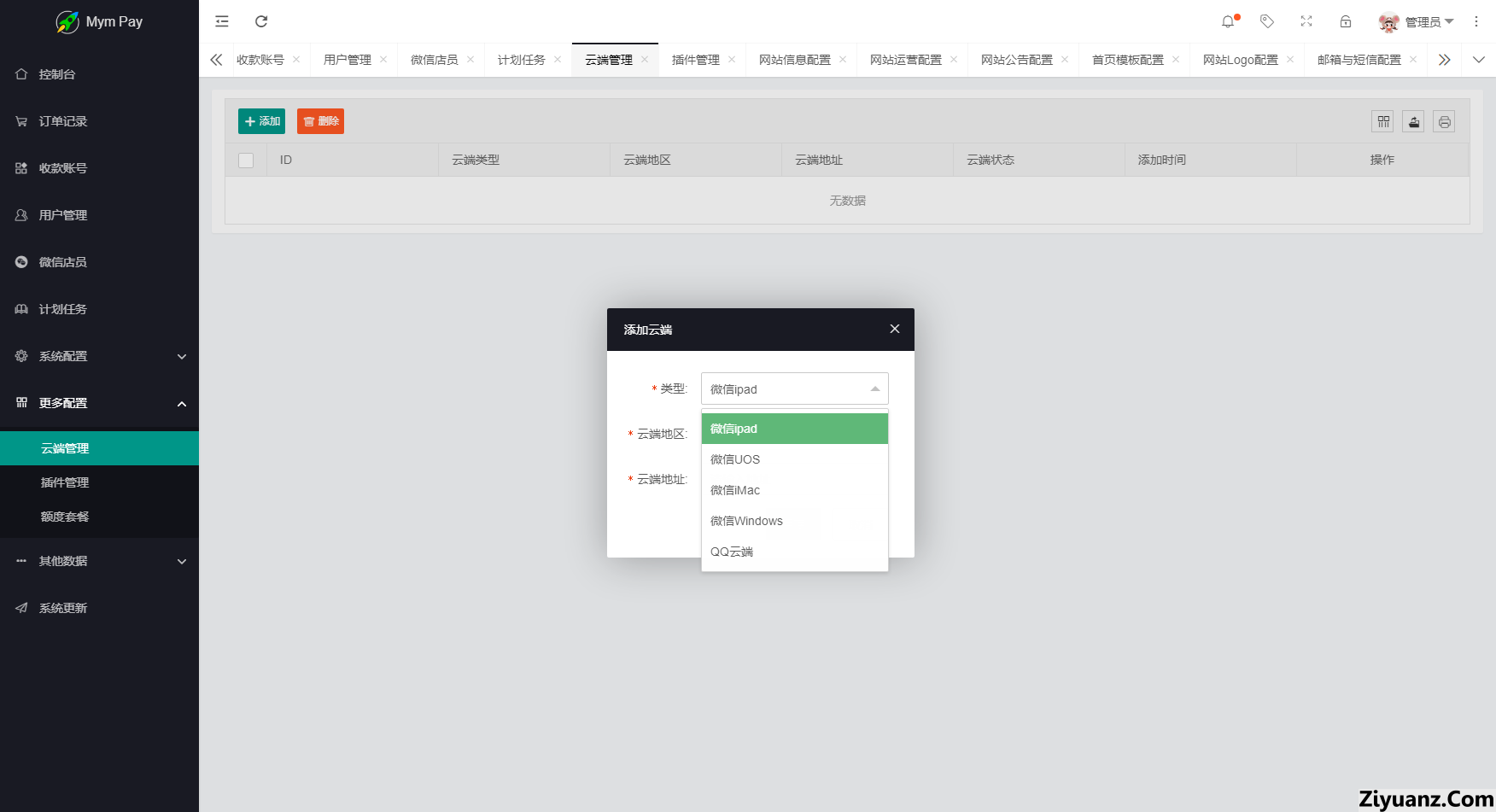
Task: Expand the 系统配置 sidebar menu
Action: pyautogui.click(x=99, y=356)
